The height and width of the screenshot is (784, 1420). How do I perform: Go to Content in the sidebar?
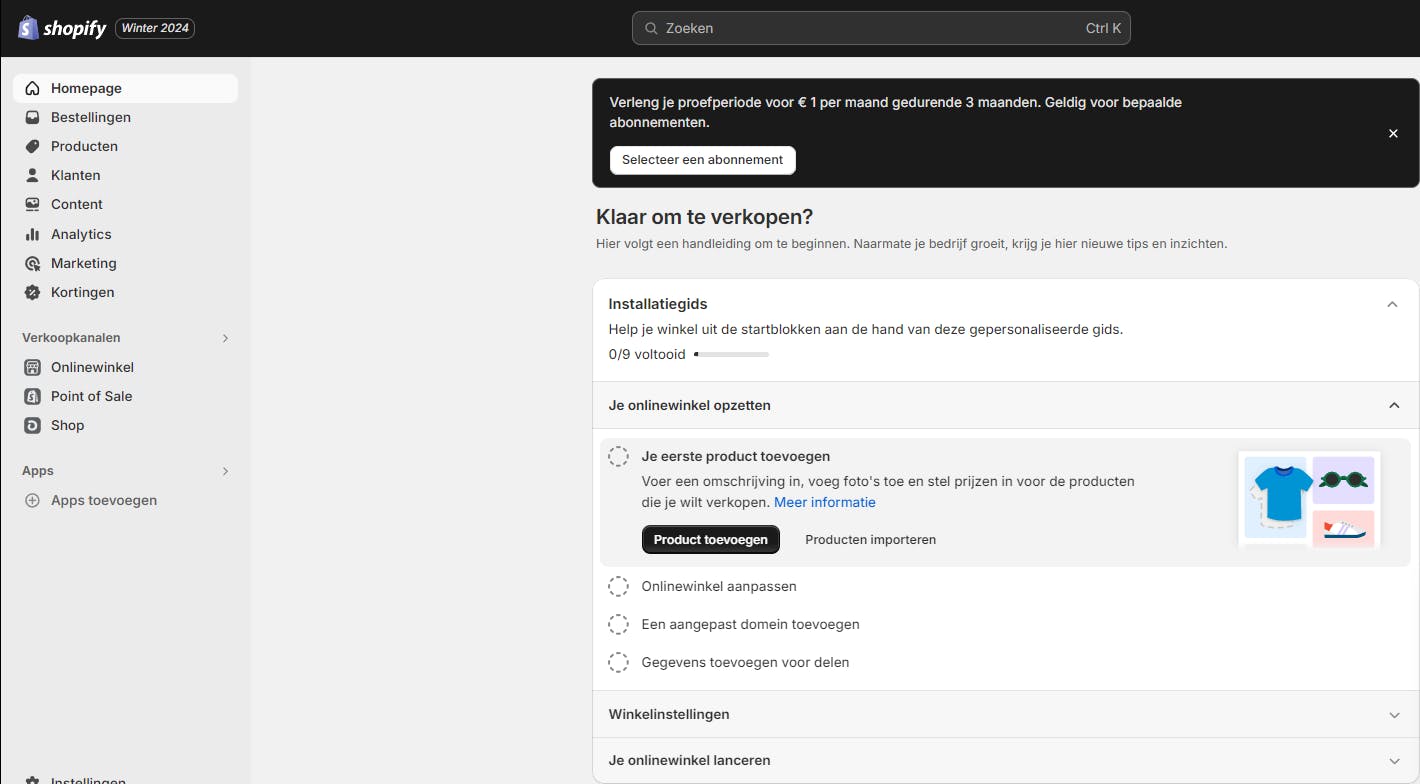76,204
